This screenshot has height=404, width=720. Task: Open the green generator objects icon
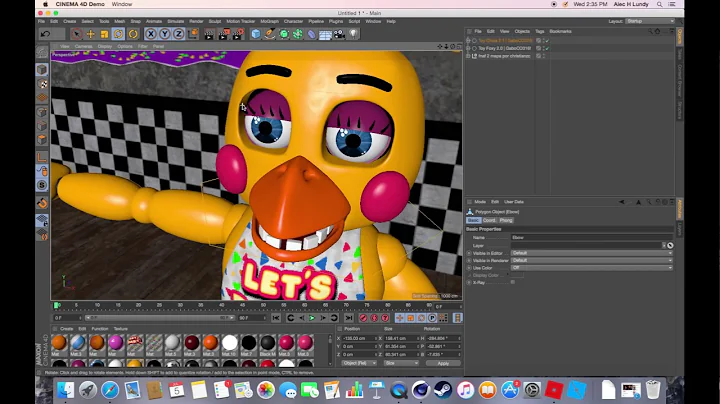coord(284,34)
